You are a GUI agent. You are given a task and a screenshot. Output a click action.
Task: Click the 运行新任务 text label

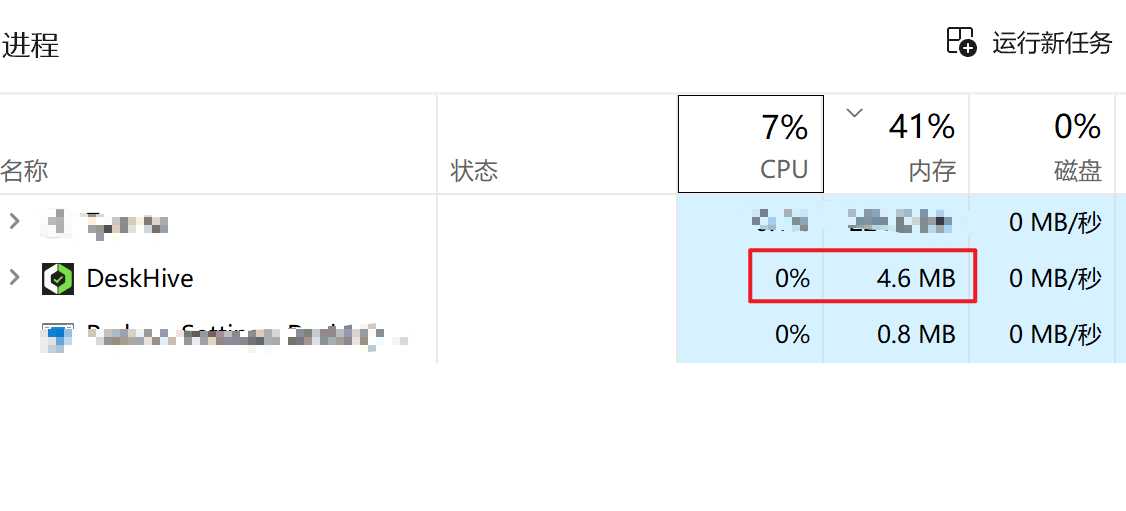(1052, 43)
